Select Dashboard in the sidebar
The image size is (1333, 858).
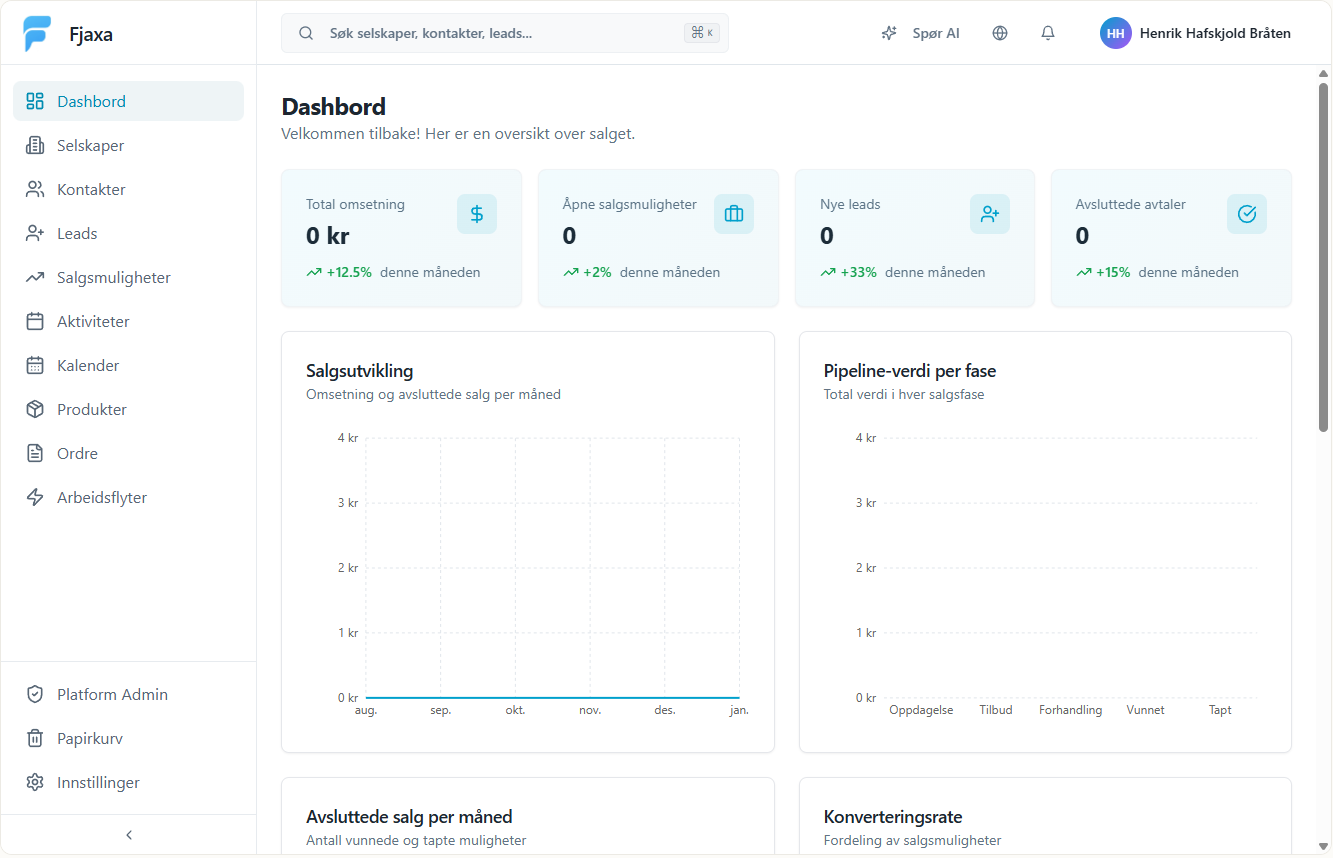(91, 101)
